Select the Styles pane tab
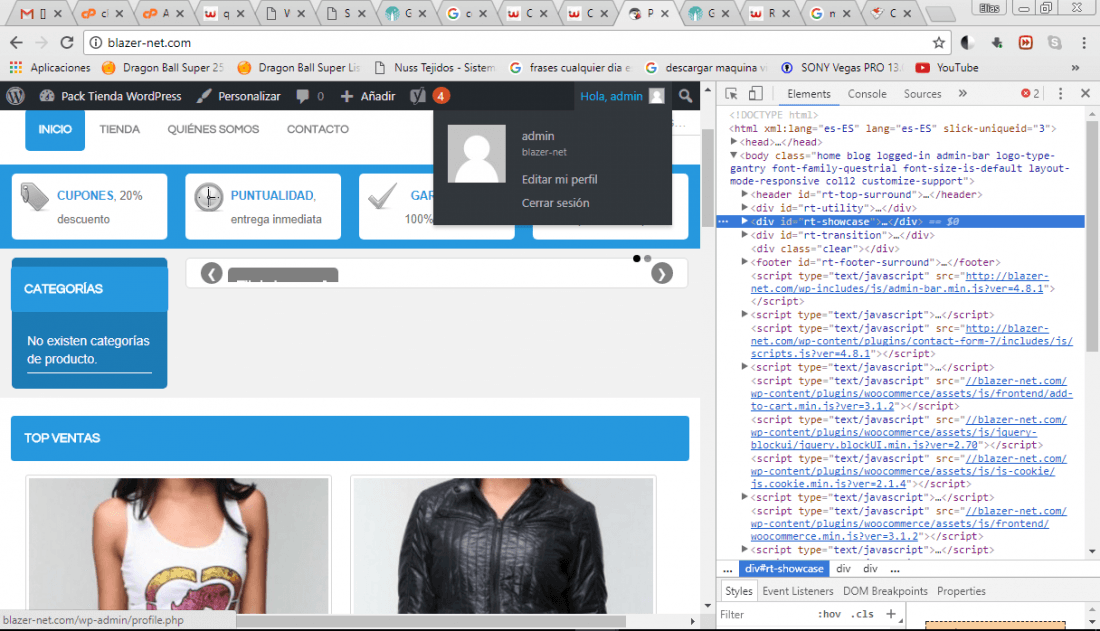The height and width of the screenshot is (631, 1100). [739, 591]
